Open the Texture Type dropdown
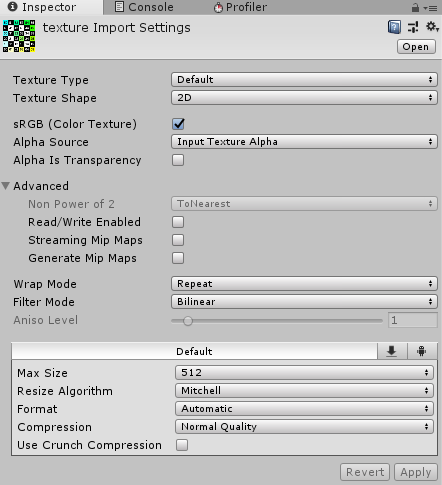This screenshot has height=485, width=442. coord(304,80)
